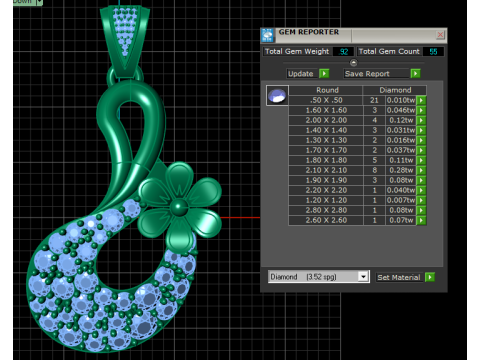The width and height of the screenshot is (480, 360).
Task: Click the Gem Reporter title bar icon
Action: coord(267,35)
